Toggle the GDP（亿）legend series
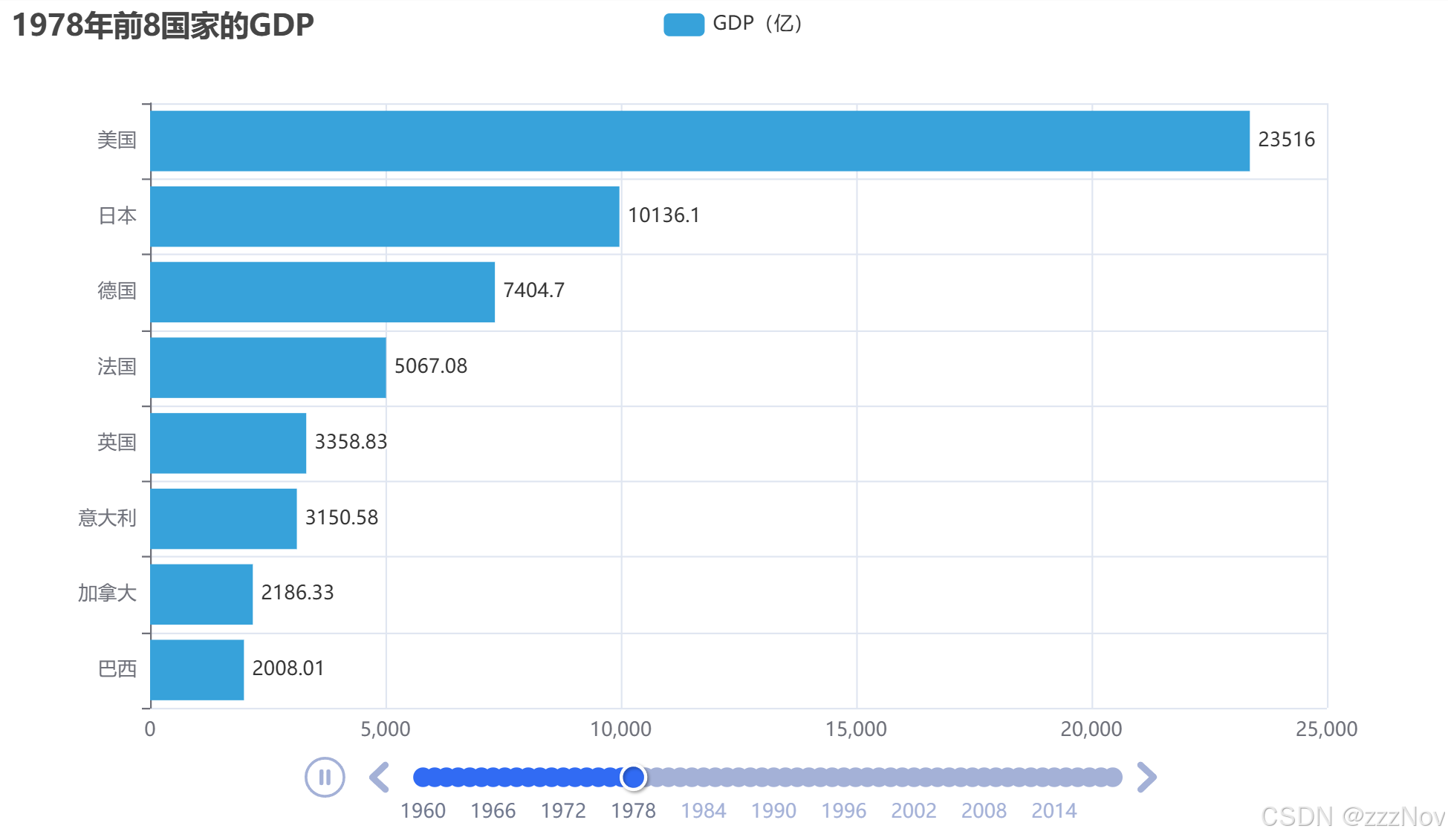The width and height of the screenshot is (1448, 840). 756,24
